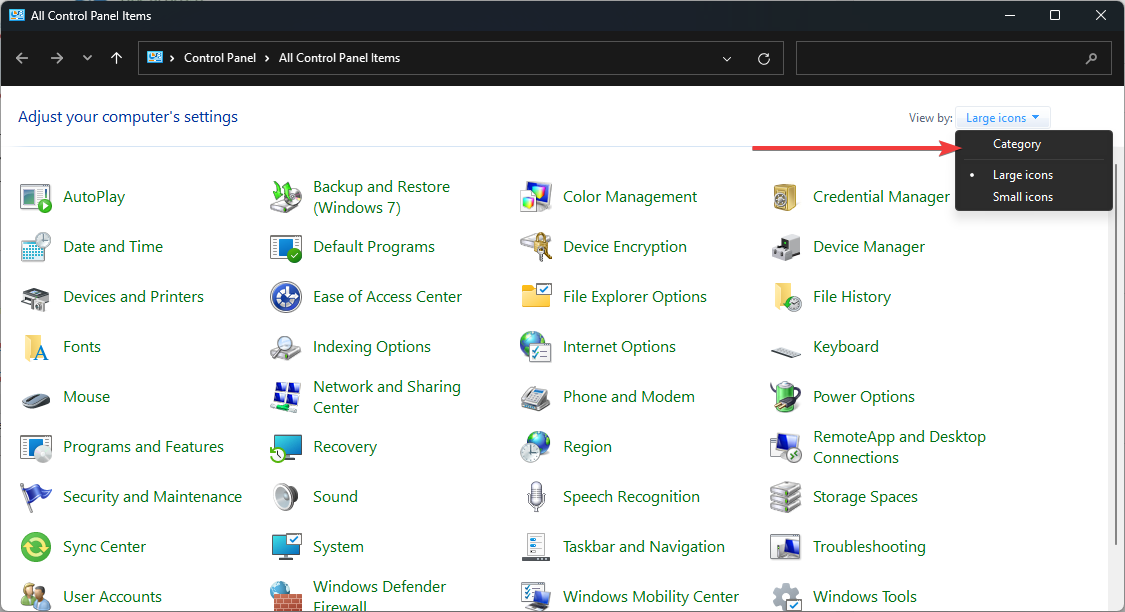Open the Phone and Modem icon

pos(535,397)
